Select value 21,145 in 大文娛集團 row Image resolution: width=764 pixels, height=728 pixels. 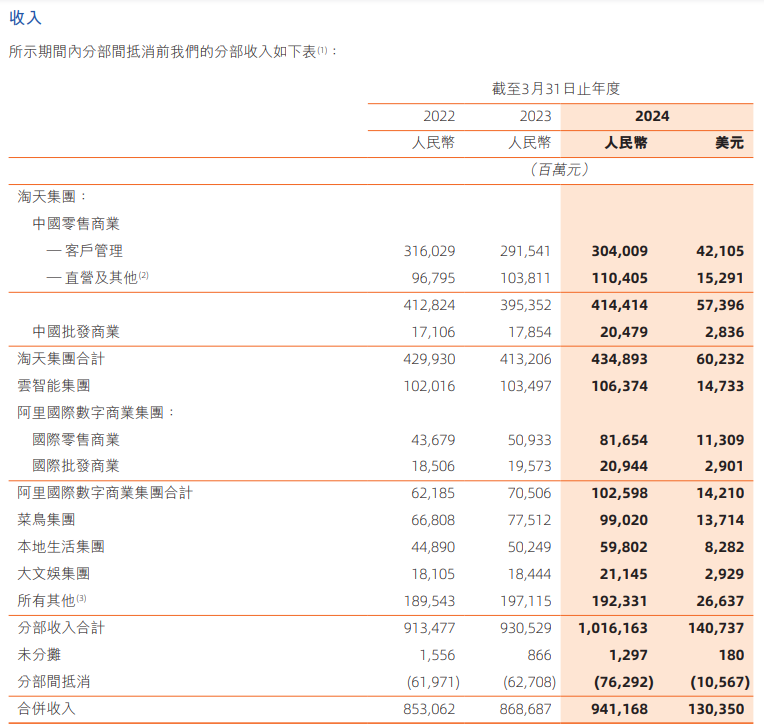coord(624,575)
